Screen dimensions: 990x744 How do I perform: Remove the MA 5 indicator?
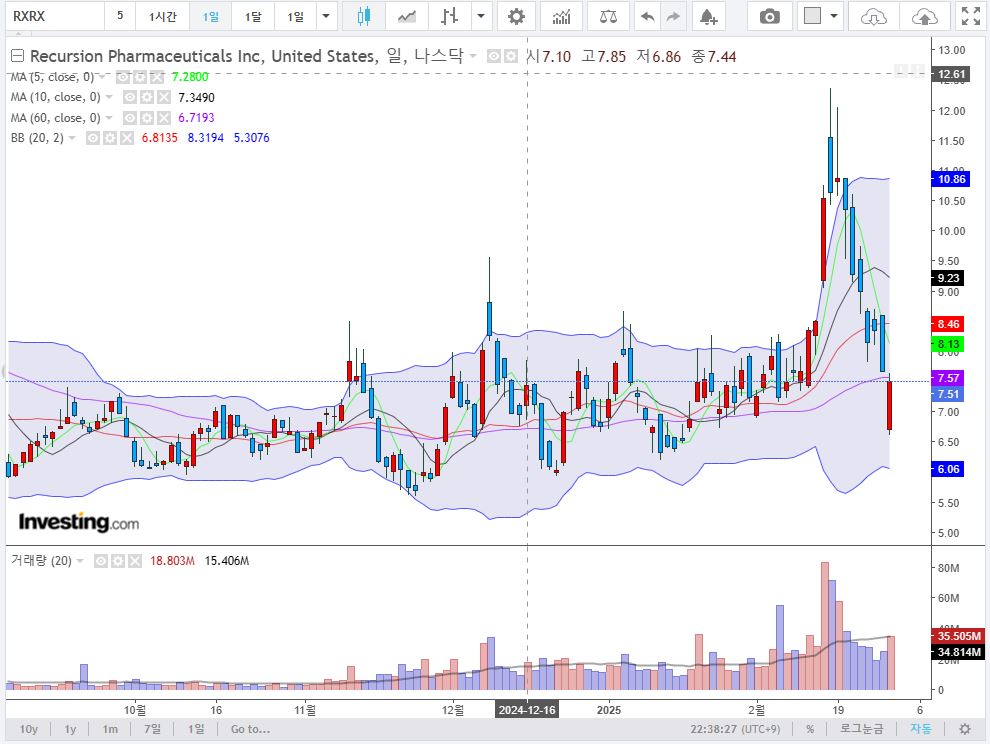pyautogui.click(x=157, y=77)
